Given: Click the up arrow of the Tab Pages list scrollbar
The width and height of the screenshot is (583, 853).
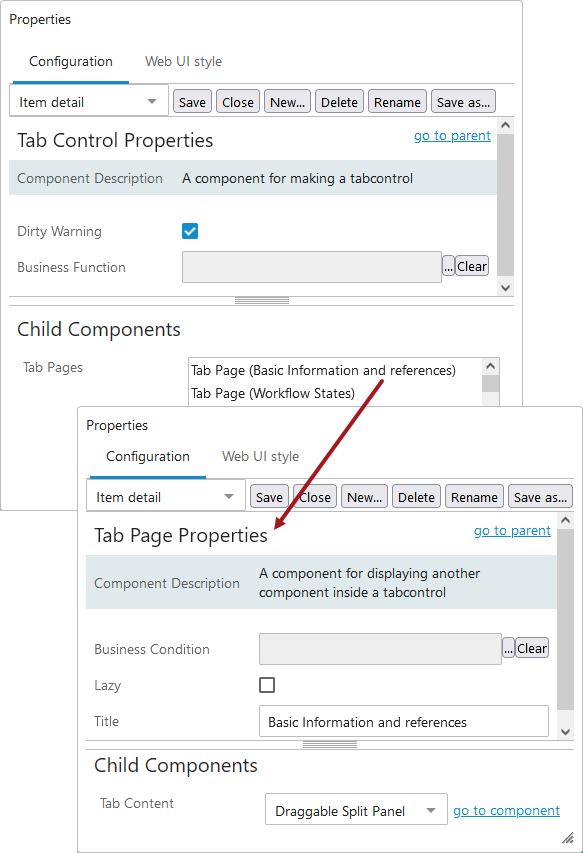Looking at the screenshot, I should click(x=491, y=366).
